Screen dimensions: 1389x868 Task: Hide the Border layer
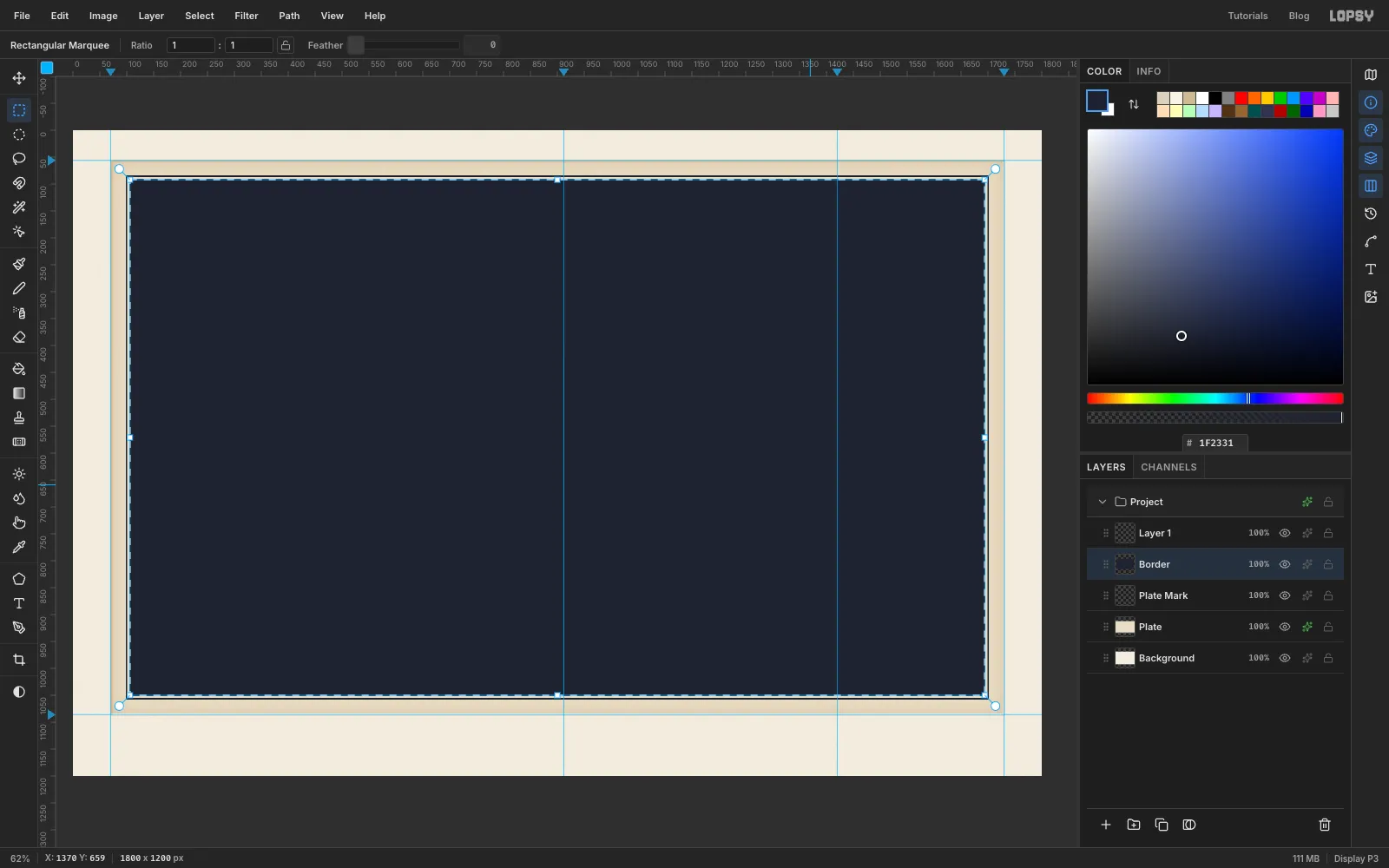click(x=1285, y=564)
